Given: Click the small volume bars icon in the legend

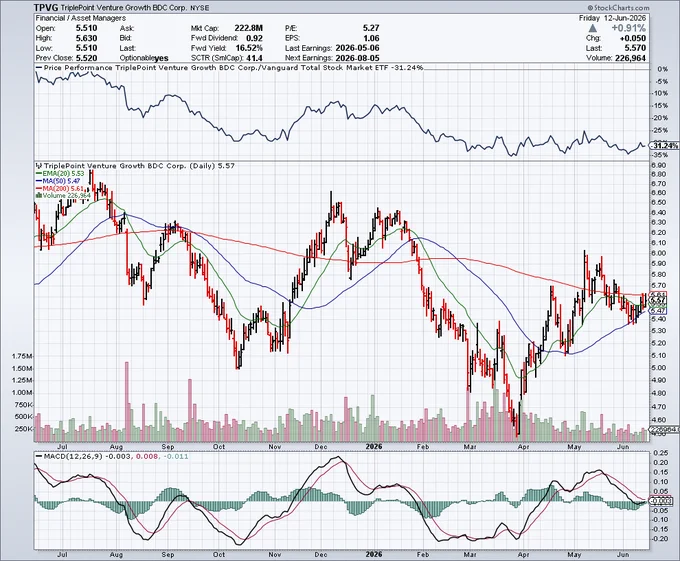Looking at the screenshot, I should (38, 196).
